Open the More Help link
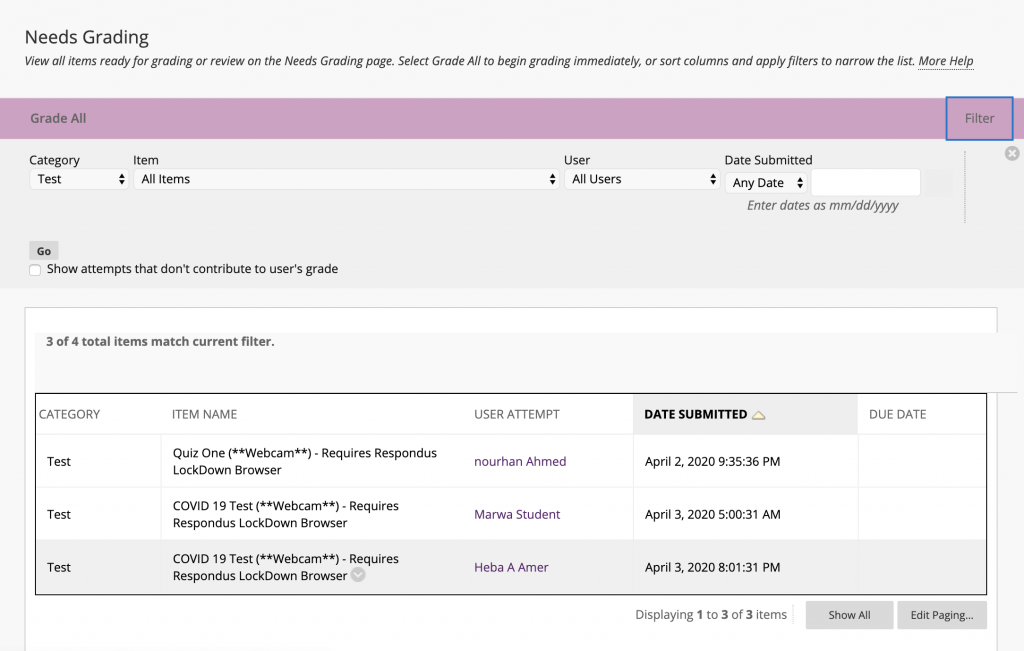This screenshot has width=1024, height=651. (x=945, y=61)
